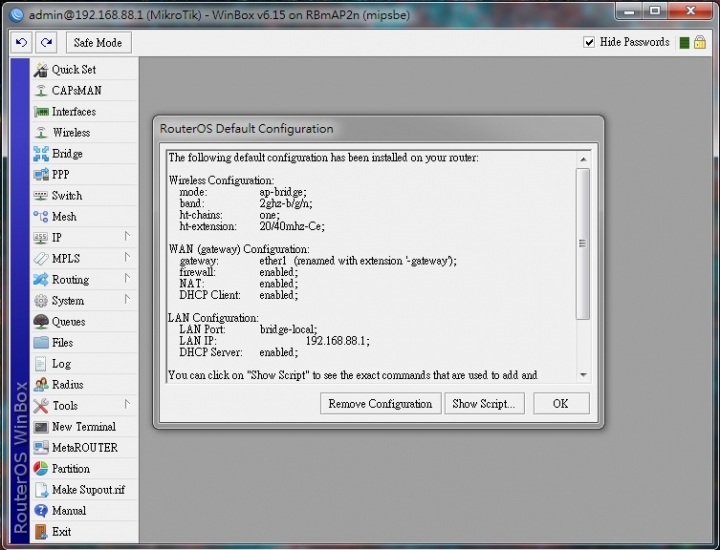Image resolution: width=720 pixels, height=550 pixels.
Task: Click the Wireless antenna icon
Action: (x=41, y=133)
